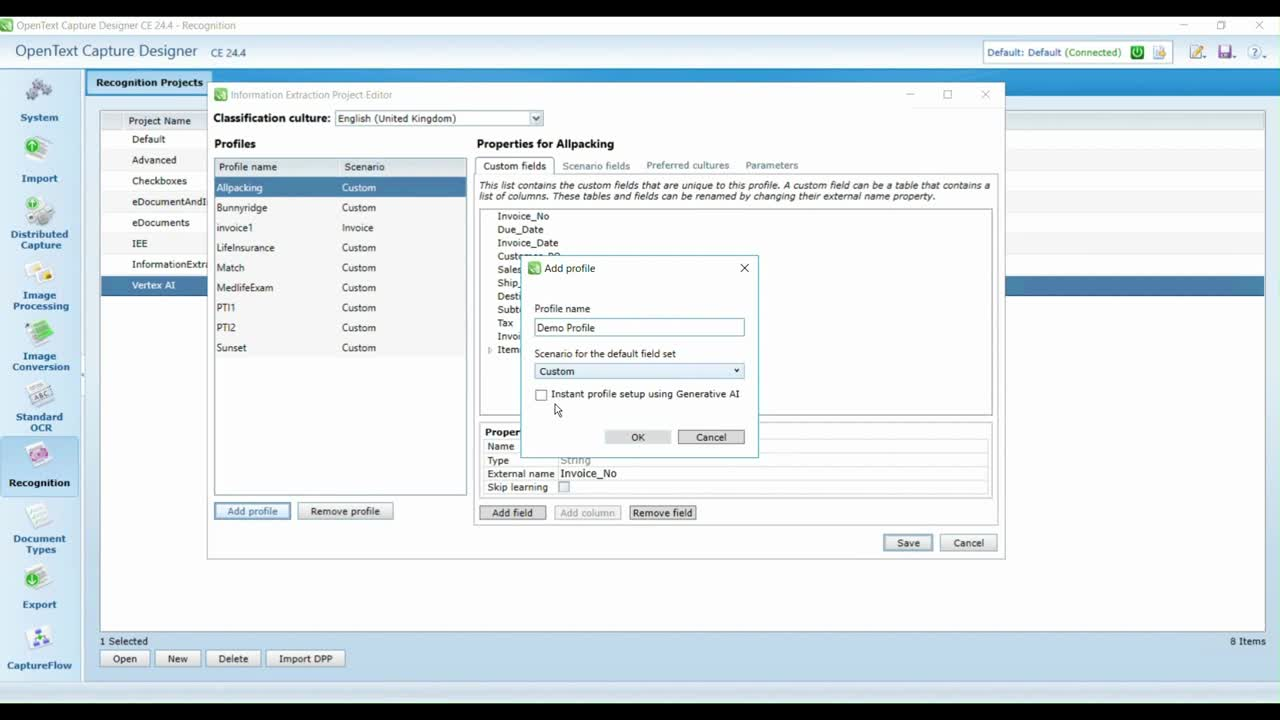Viewport: 1280px width, 720px height.
Task: Select the IEE project in list
Action: pyautogui.click(x=139, y=243)
